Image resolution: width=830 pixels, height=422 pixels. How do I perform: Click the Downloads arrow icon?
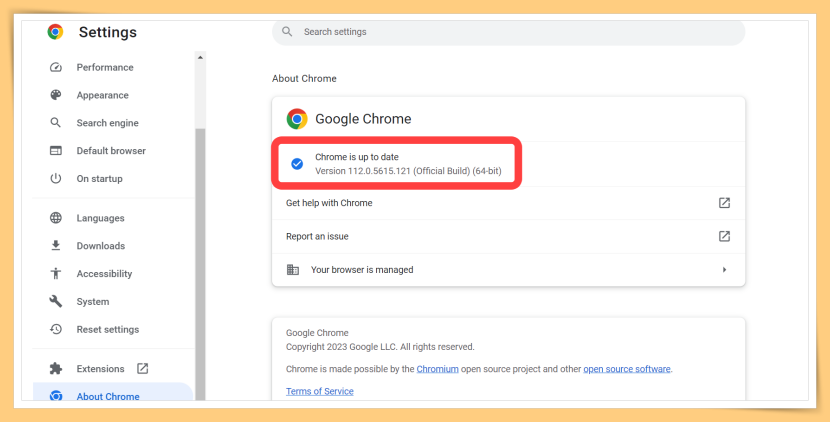tap(56, 245)
